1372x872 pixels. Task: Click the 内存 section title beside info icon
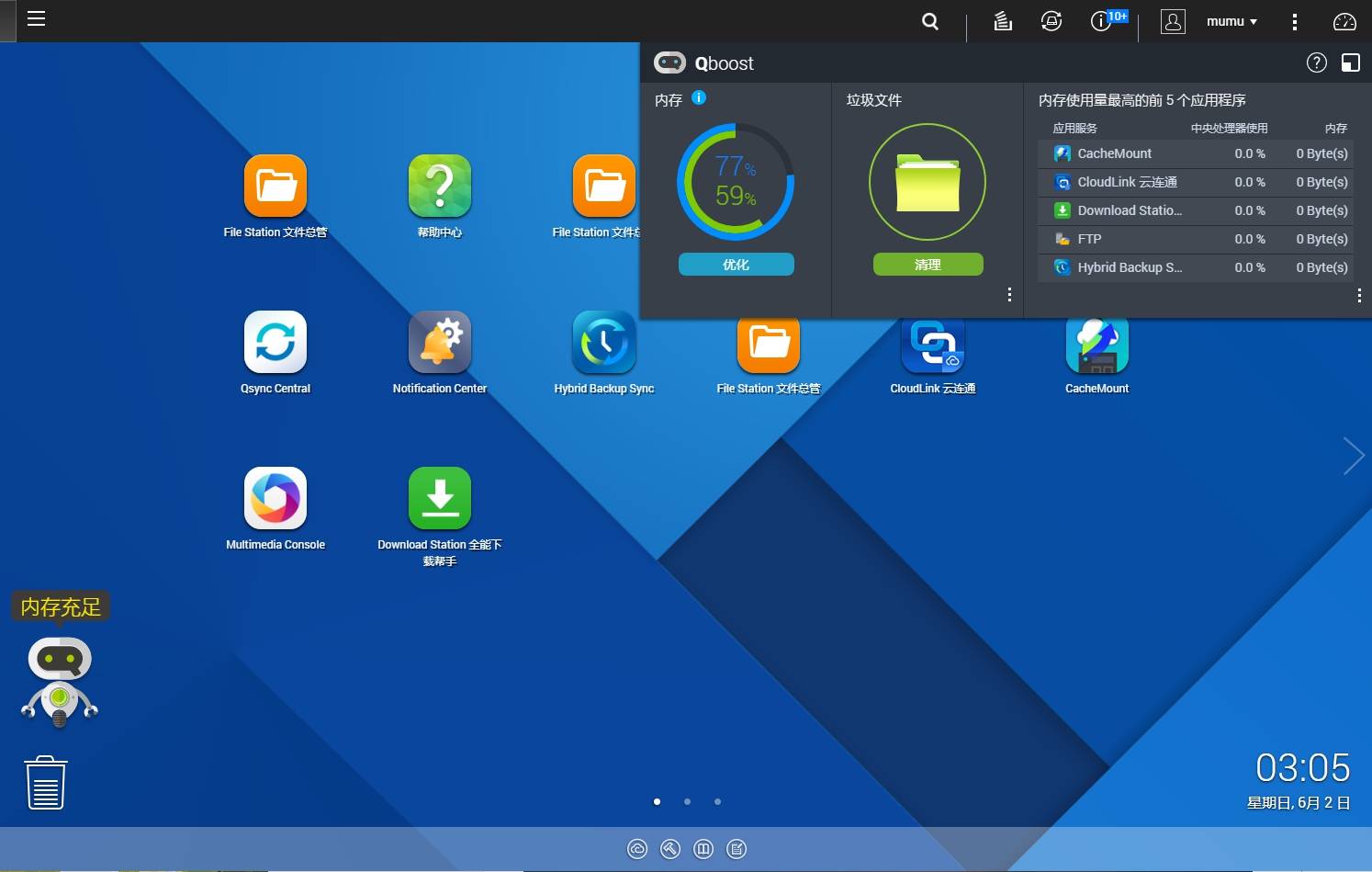click(669, 99)
